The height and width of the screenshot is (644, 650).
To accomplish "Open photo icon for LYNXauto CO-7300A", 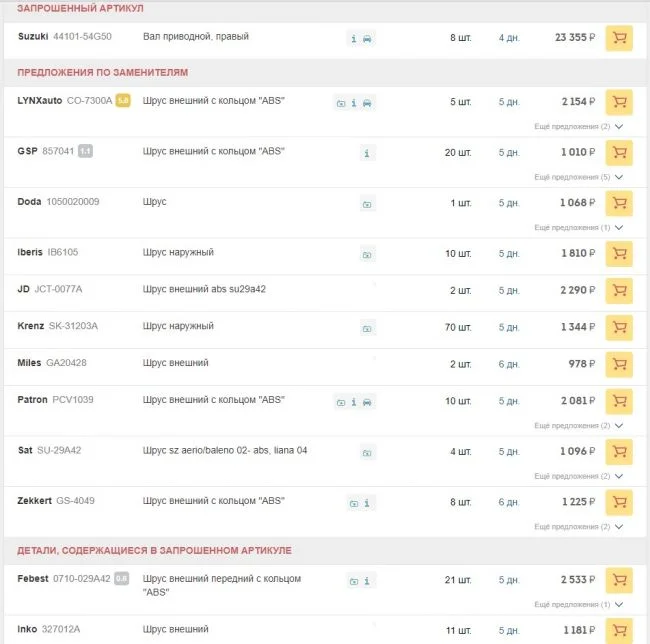I will [341, 102].
